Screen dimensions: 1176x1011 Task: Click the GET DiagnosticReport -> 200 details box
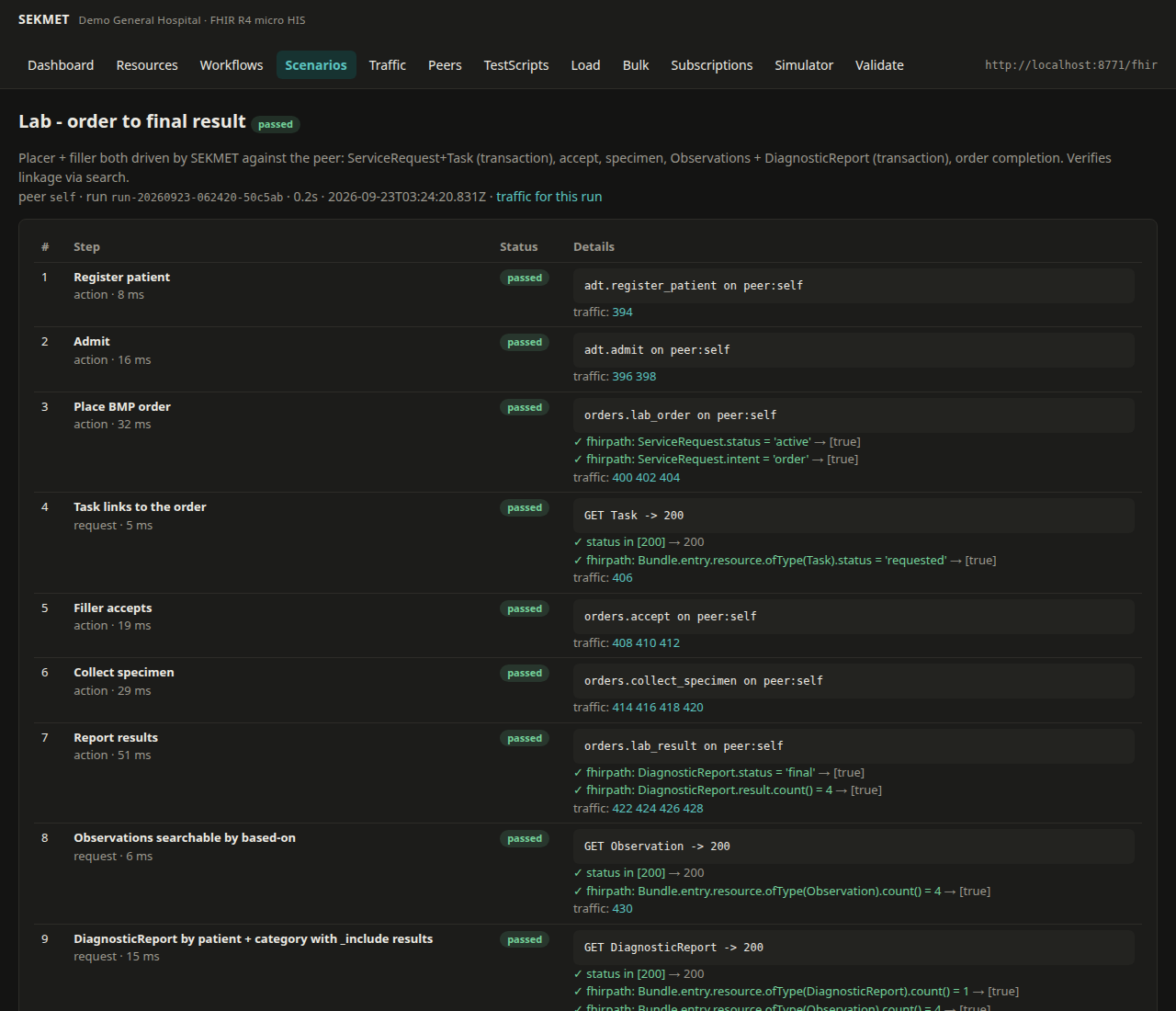[854, 948]
